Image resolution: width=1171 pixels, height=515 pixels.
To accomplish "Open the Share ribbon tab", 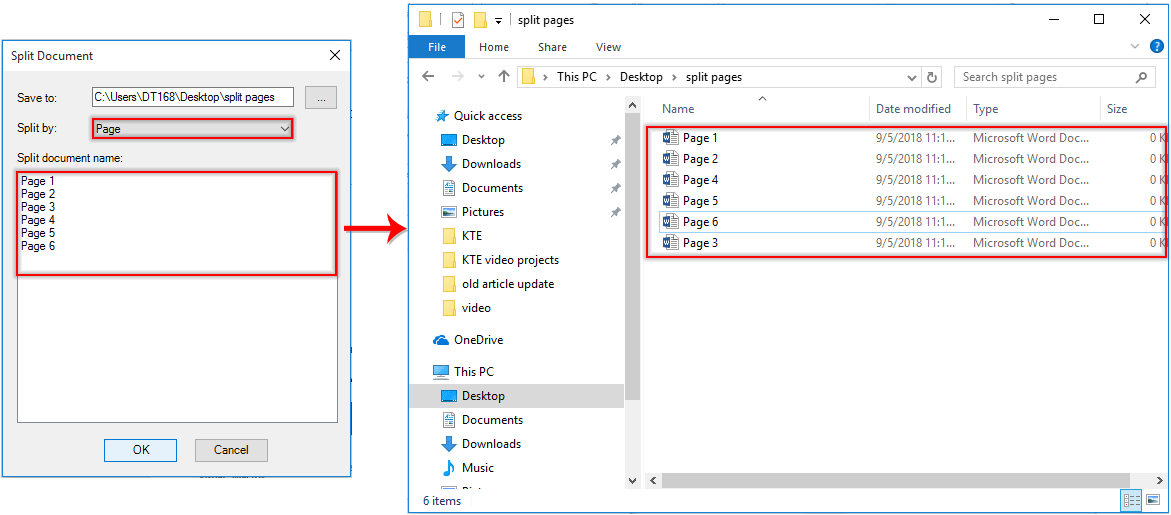I will point(552,47).
